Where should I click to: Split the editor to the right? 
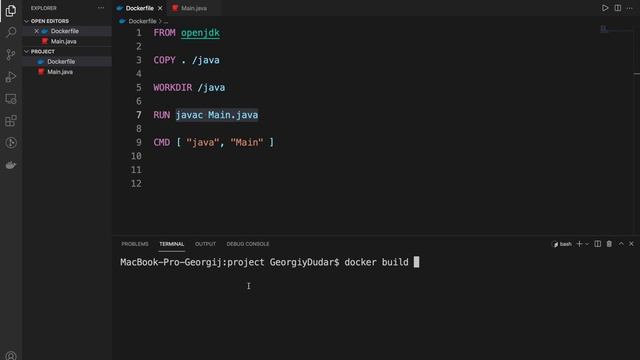pos(618,8)
